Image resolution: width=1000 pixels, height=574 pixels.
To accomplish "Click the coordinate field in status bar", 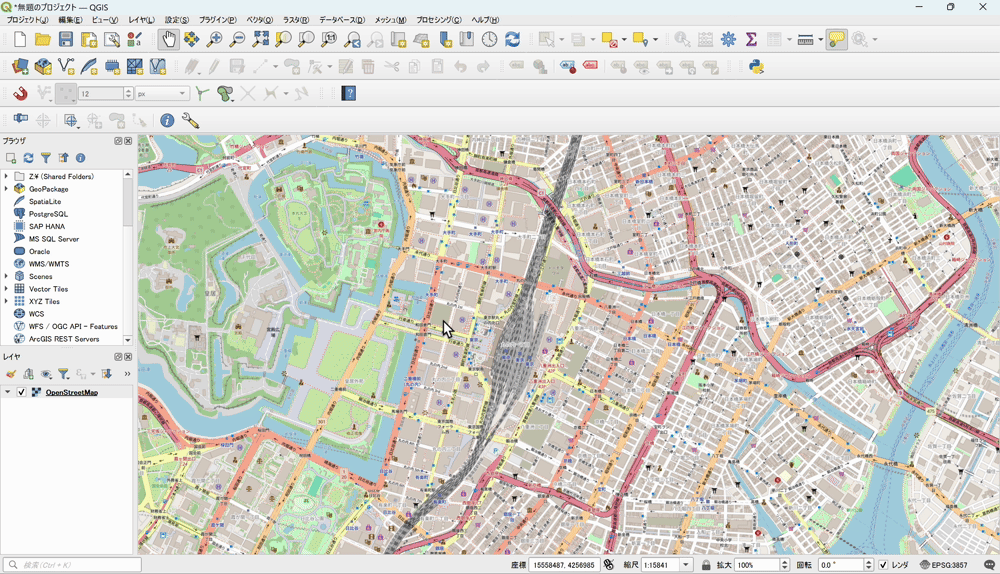I will [x=563, y=565].
